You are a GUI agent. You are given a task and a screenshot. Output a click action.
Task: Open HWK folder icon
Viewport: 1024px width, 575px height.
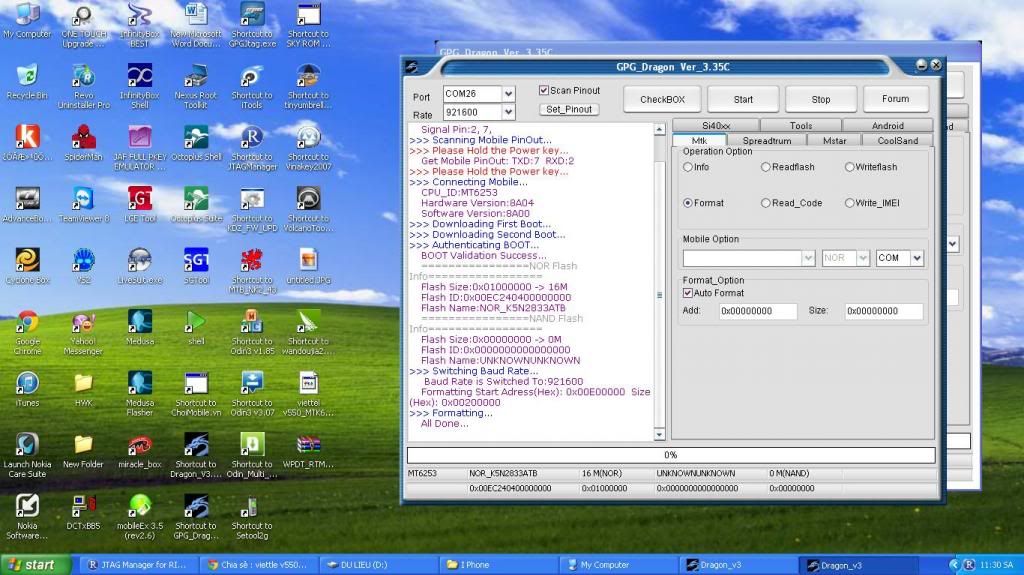click(84, 389)
